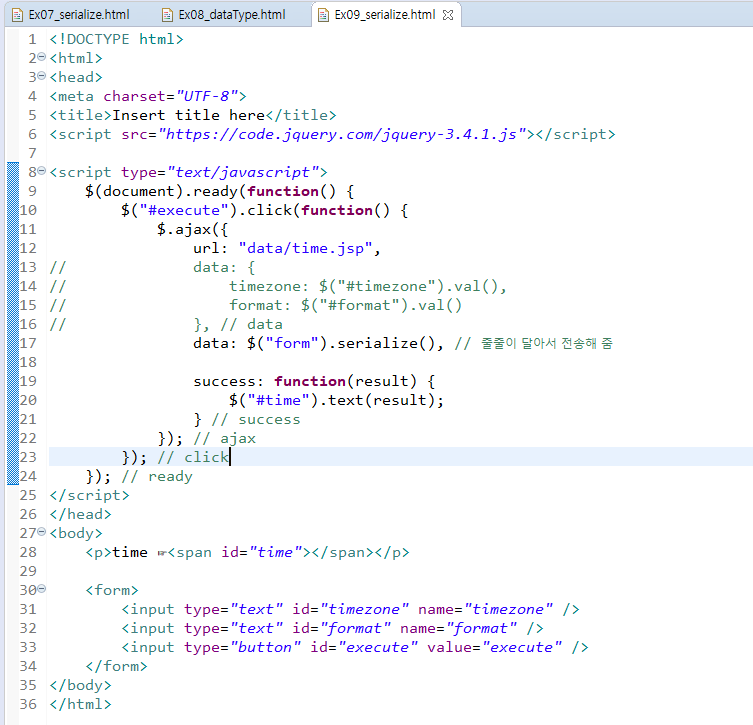The image size is (753, 725).
Task: Click $("#time").text(result); on line 20
Action: tap(336, 400)
